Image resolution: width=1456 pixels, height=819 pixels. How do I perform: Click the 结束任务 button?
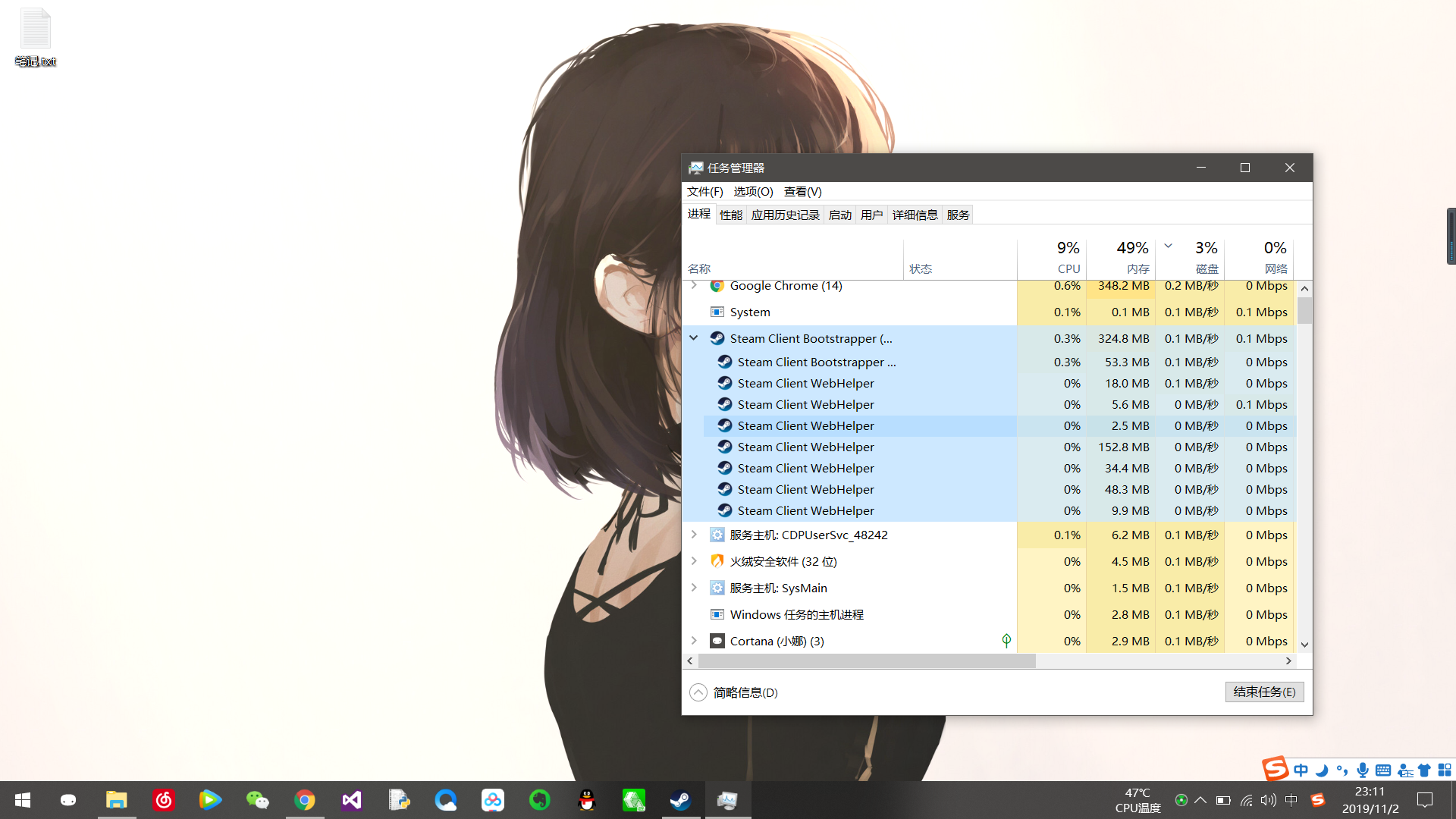[1263, 692]
